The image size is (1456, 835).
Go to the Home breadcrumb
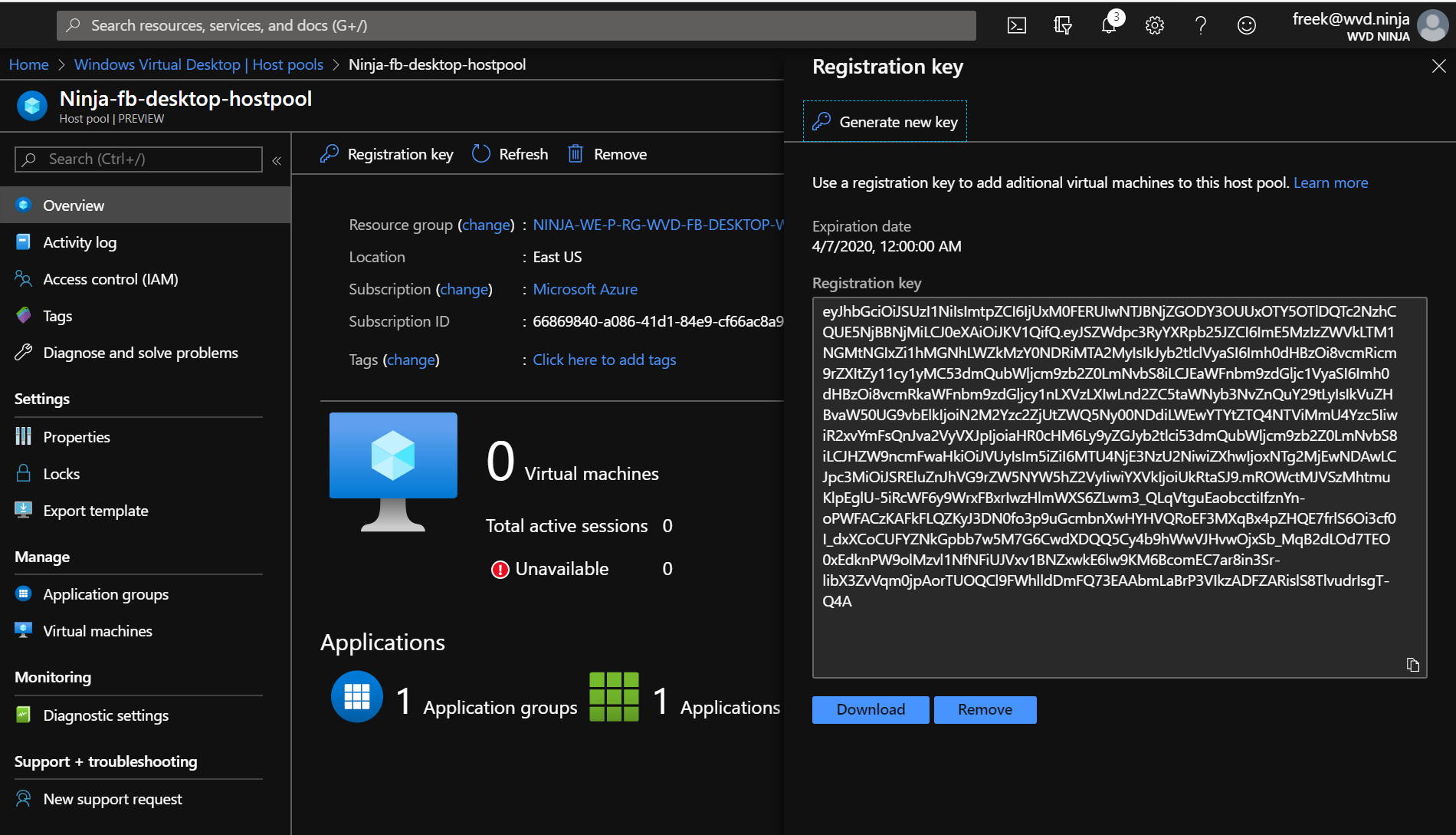pyautogui.click(x=28, y=65)
